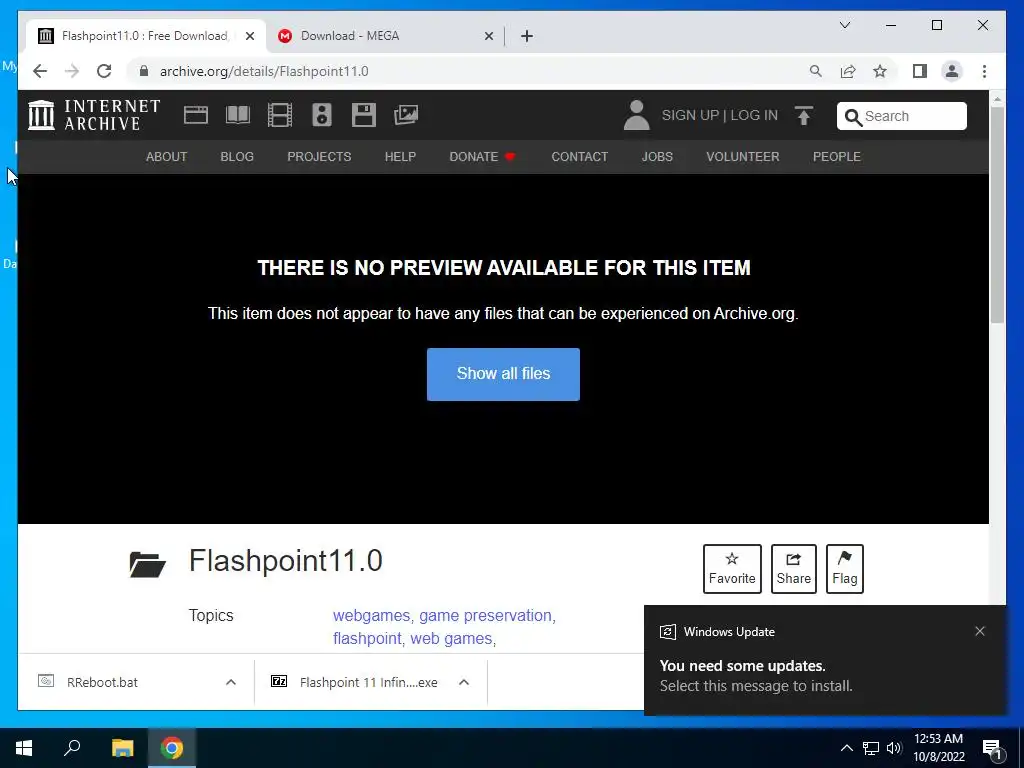Click the Share button on item
This screenshot has width=1024, height=768.
[793, 569]
